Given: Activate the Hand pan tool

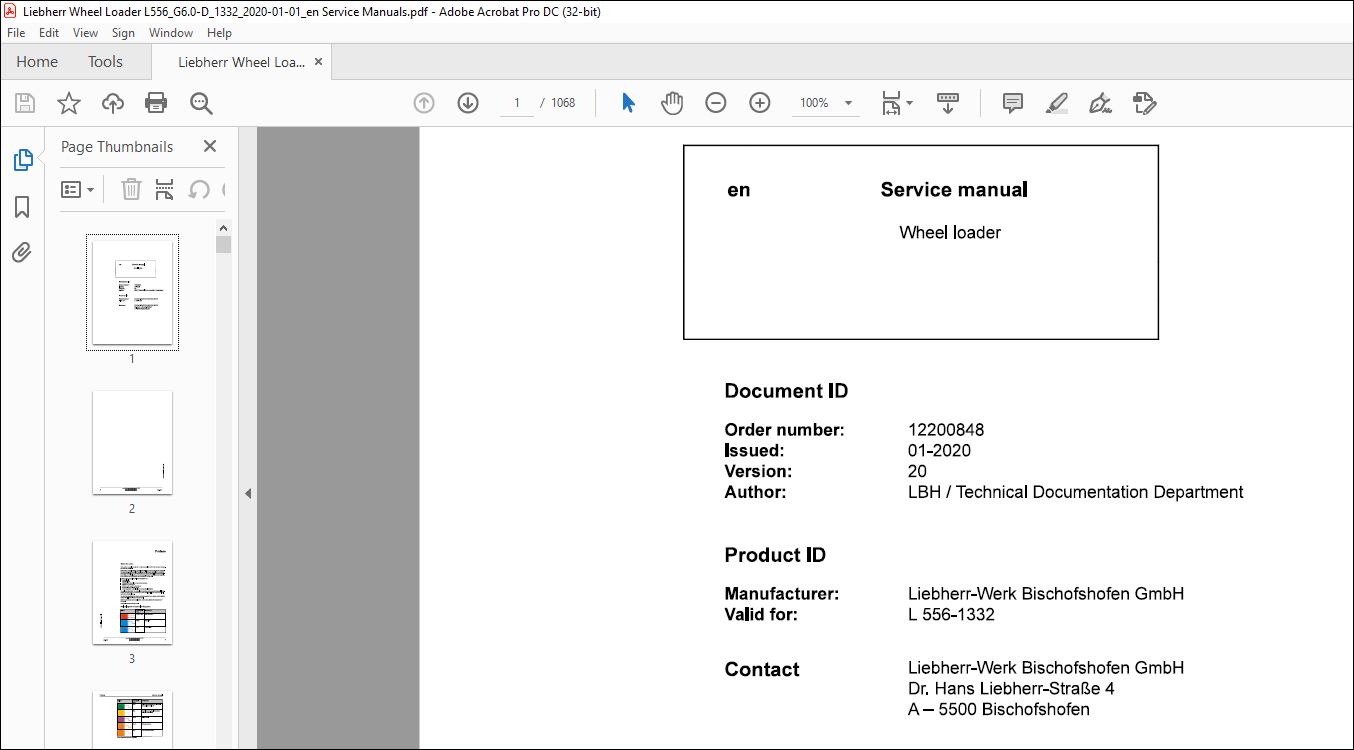Looking at the screenshot, I should point(672,103).
